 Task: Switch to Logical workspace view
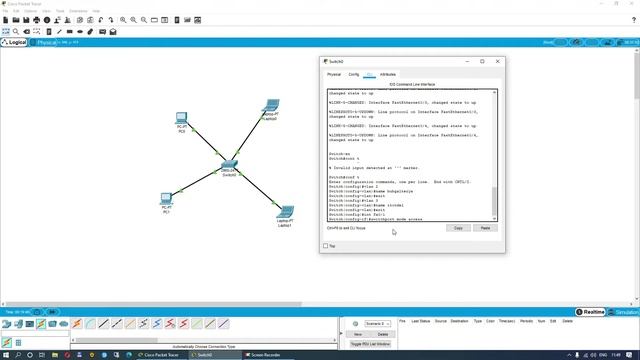tap(14, 42)
